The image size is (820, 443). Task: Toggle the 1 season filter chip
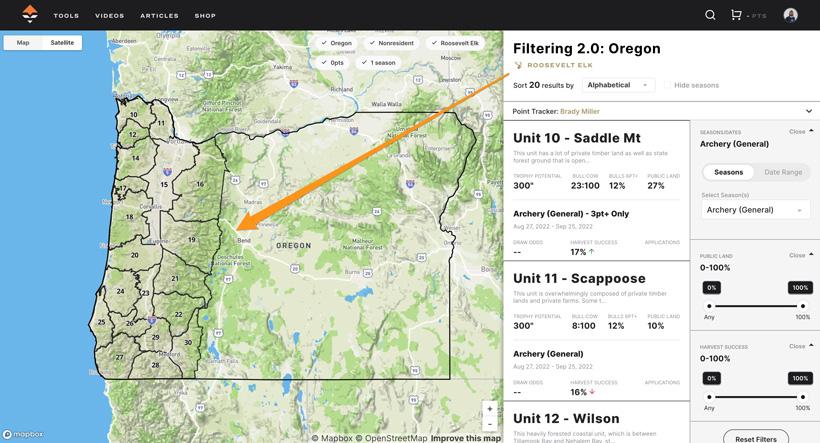(380, 62)
